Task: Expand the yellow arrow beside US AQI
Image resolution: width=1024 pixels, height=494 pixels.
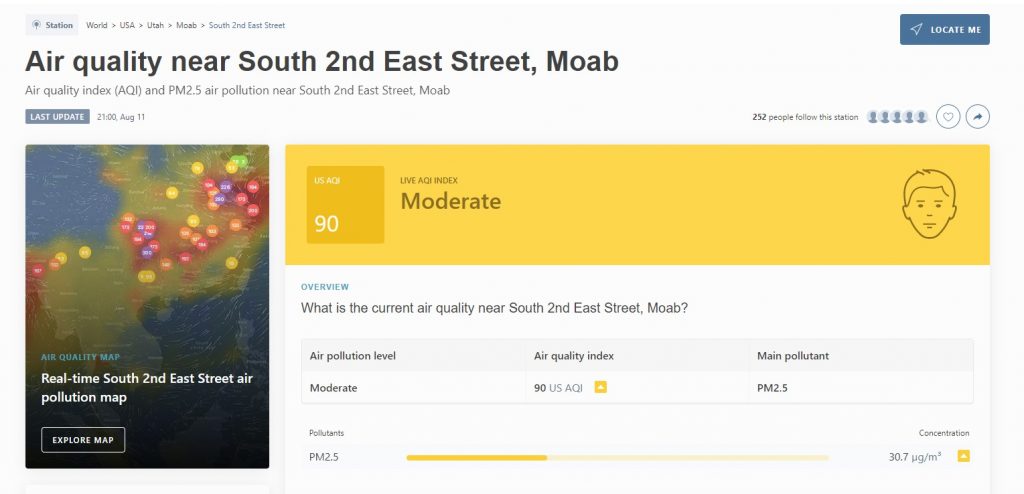Action: (601, 387)
